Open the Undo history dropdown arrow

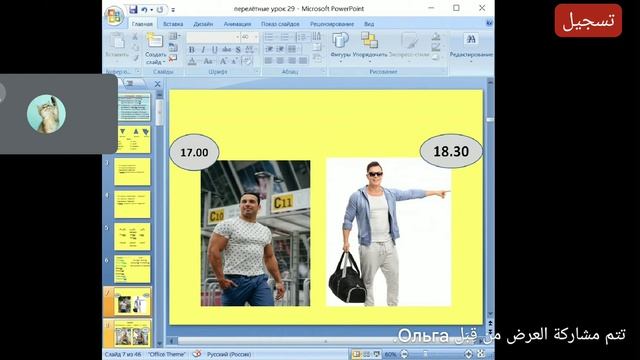pos(151,9)
